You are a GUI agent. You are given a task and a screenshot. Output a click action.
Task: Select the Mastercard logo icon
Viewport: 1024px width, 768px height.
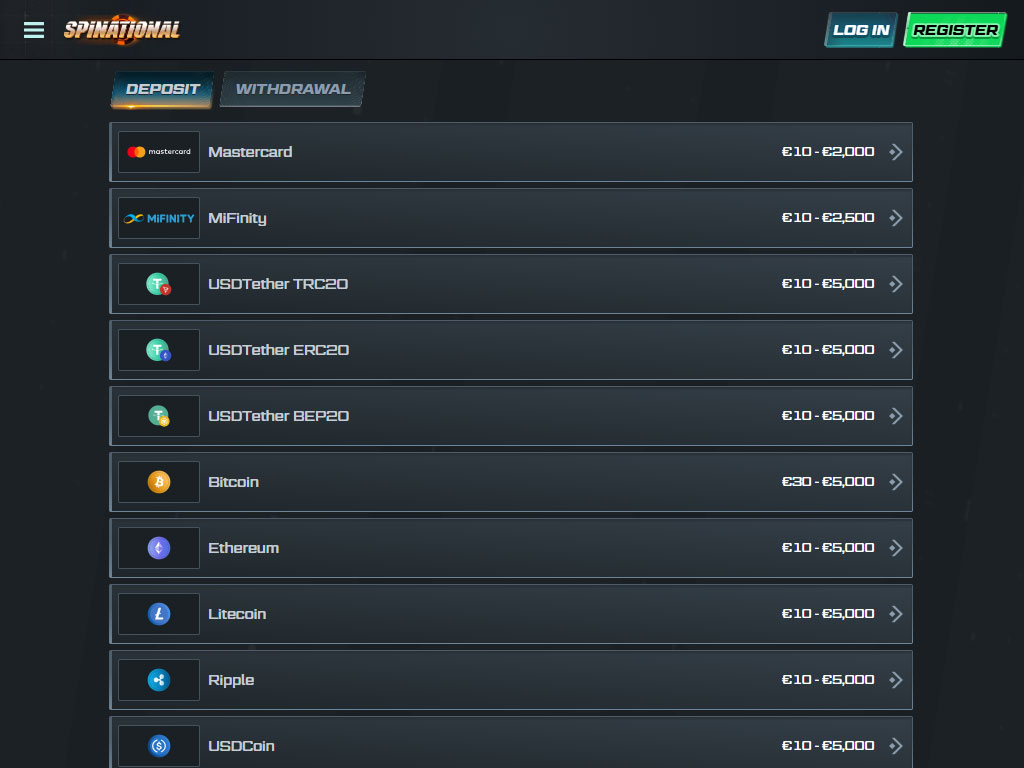coord(159,152)
